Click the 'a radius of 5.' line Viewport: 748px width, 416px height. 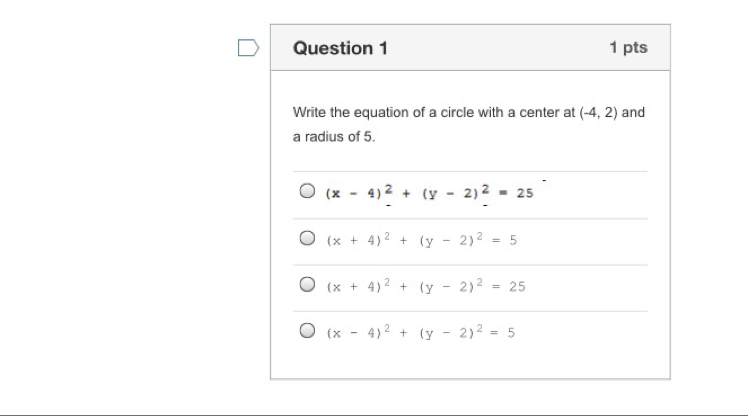(334, 137)
